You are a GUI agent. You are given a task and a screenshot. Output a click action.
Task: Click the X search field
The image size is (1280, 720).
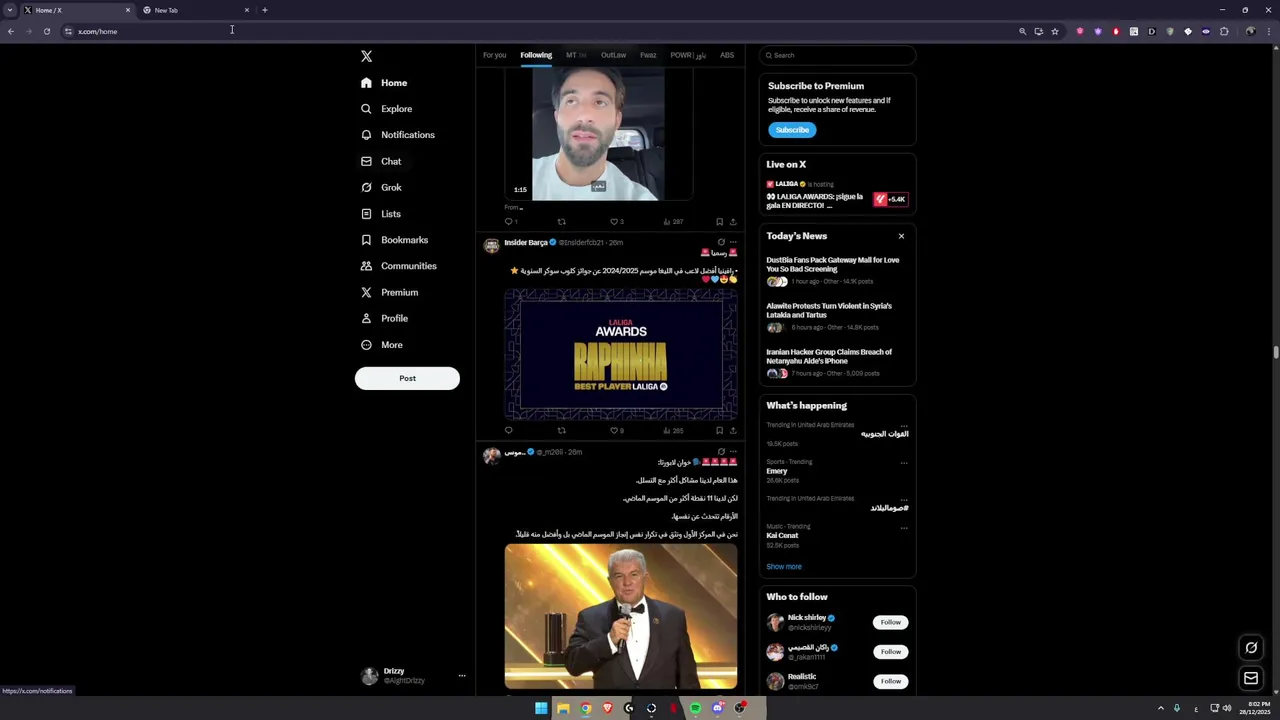pos(837,55)
